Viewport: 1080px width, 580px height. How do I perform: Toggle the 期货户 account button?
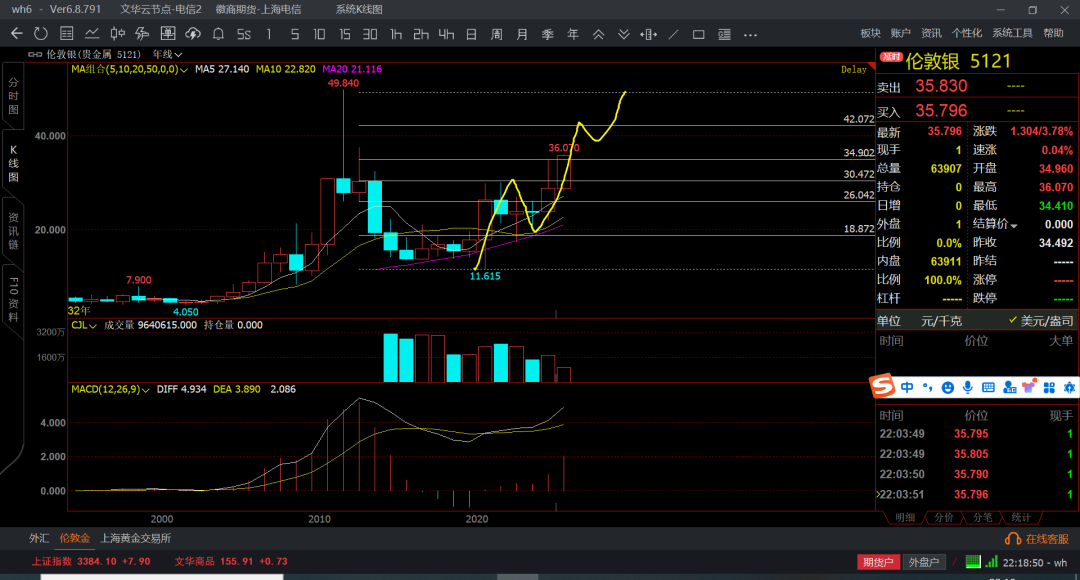pyautogui.click(x=878, y=562)
